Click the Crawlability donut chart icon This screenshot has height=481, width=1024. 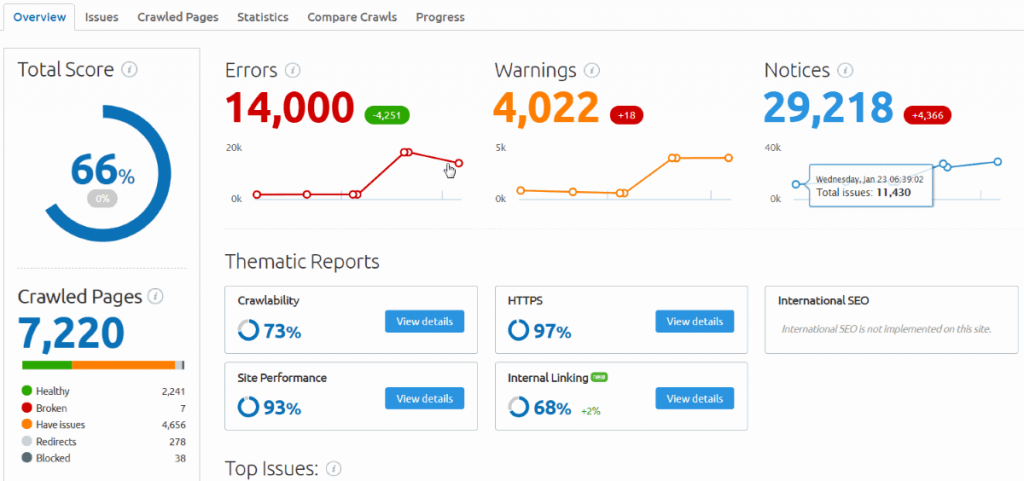248,329
